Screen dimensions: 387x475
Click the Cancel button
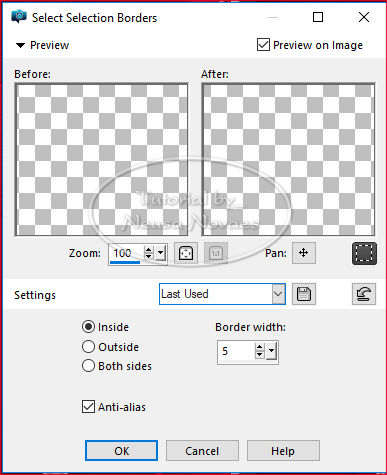[x=202, y=451]
